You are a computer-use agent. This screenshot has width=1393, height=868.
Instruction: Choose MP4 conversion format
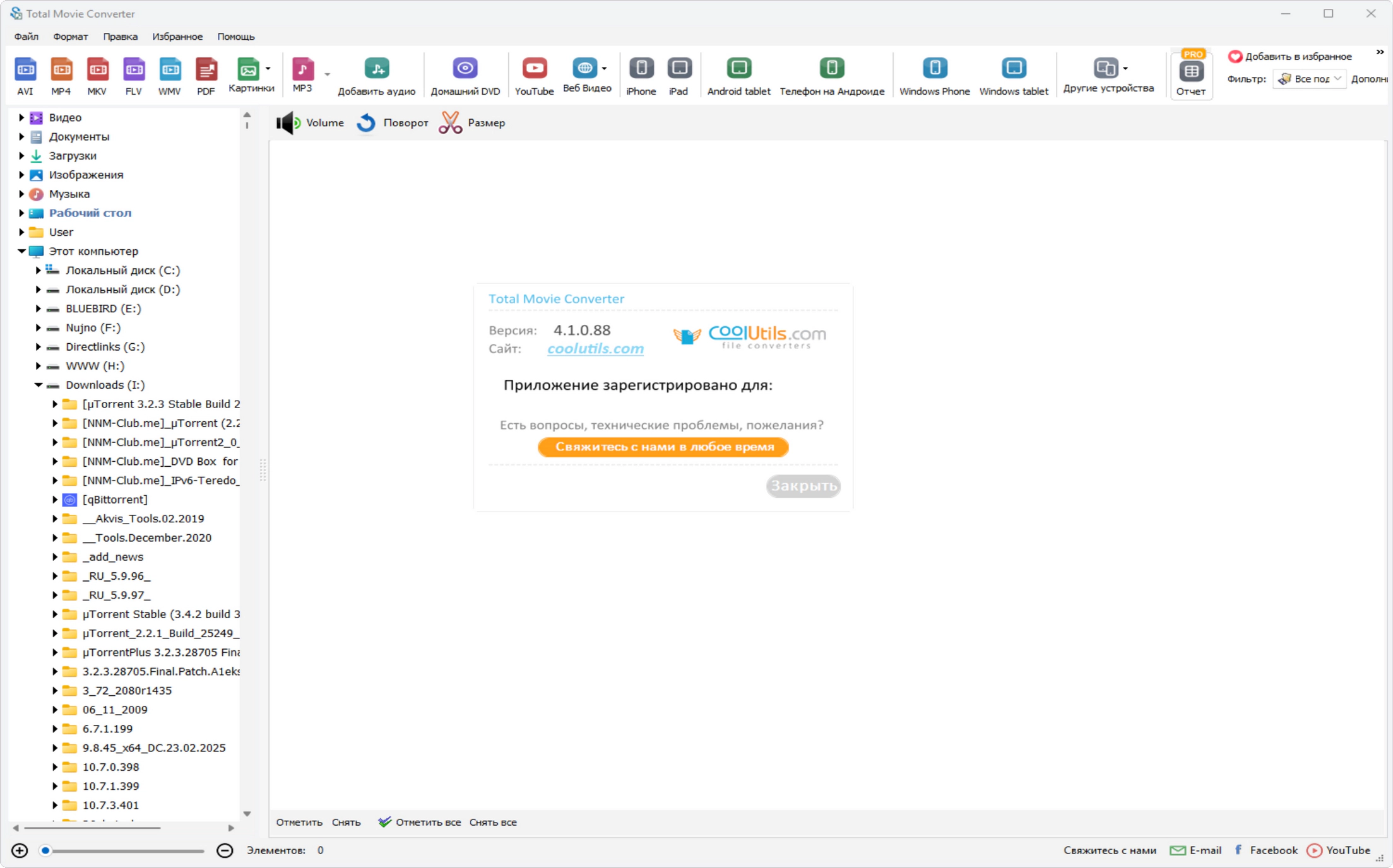pyautogui.click(x=61, y=76)
